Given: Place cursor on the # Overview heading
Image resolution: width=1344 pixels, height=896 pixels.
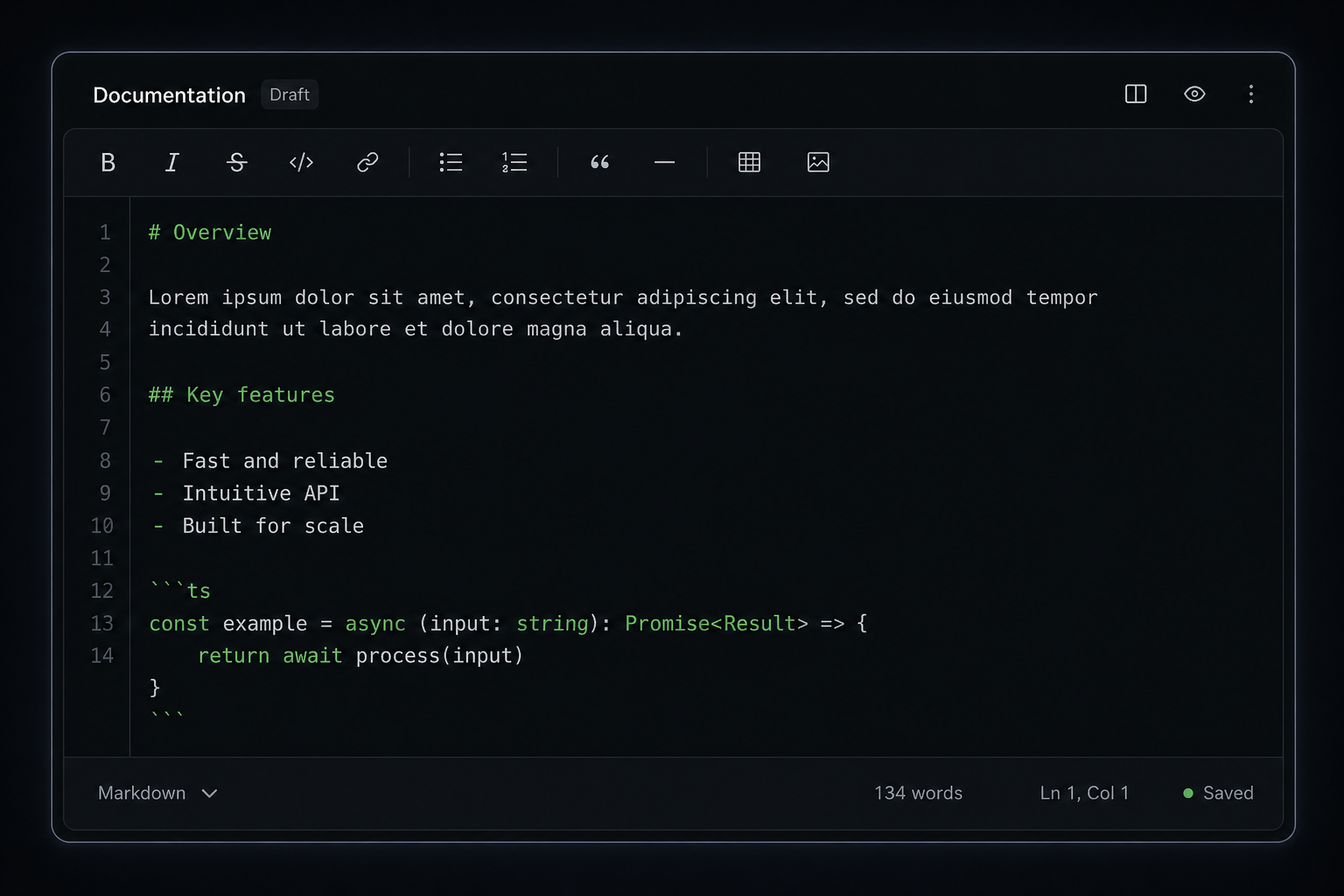Looking at the screenshot, I should point(210,233).
